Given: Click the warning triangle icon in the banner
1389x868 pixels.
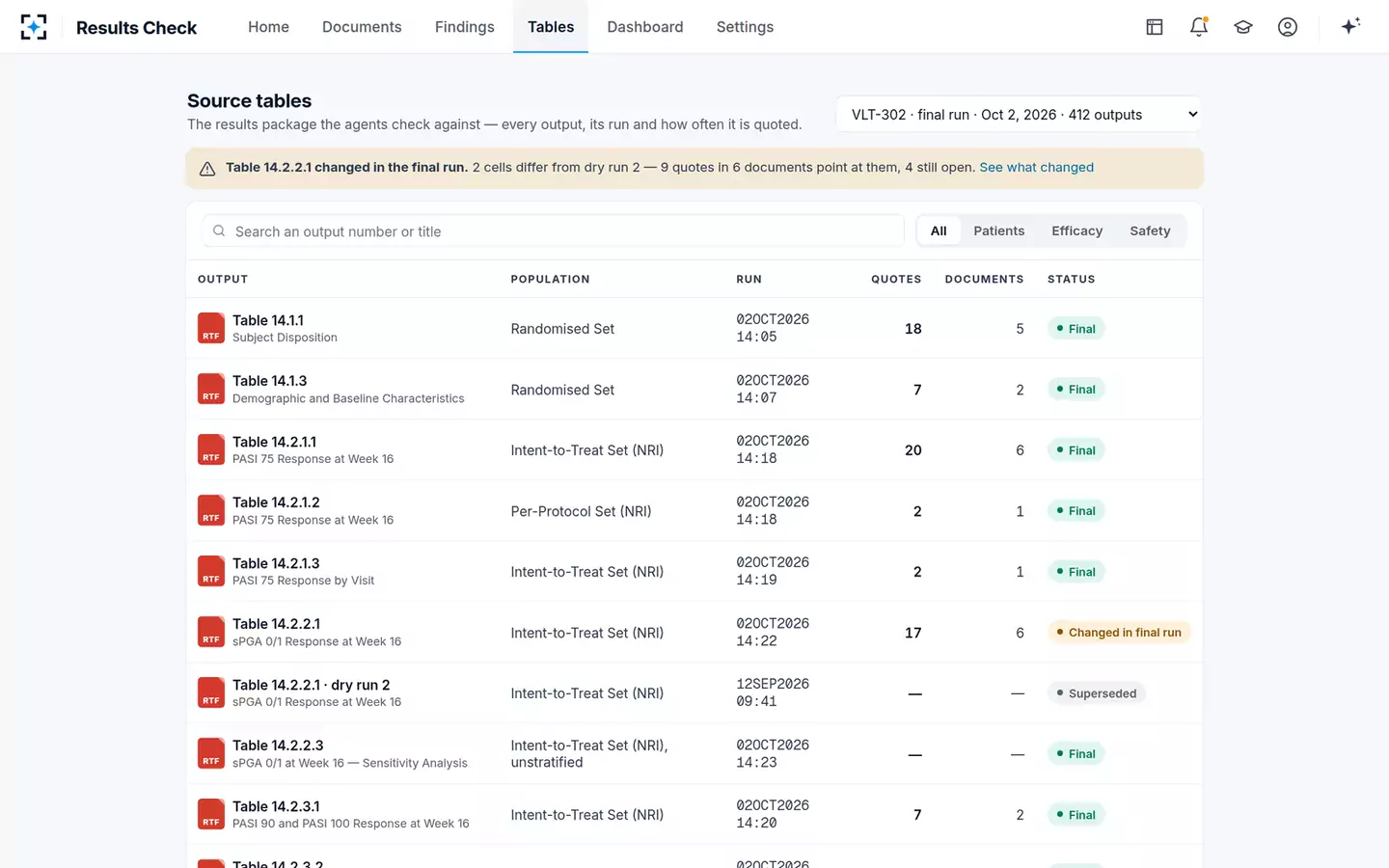Looking at the screenshot, I should pos(207,169).
